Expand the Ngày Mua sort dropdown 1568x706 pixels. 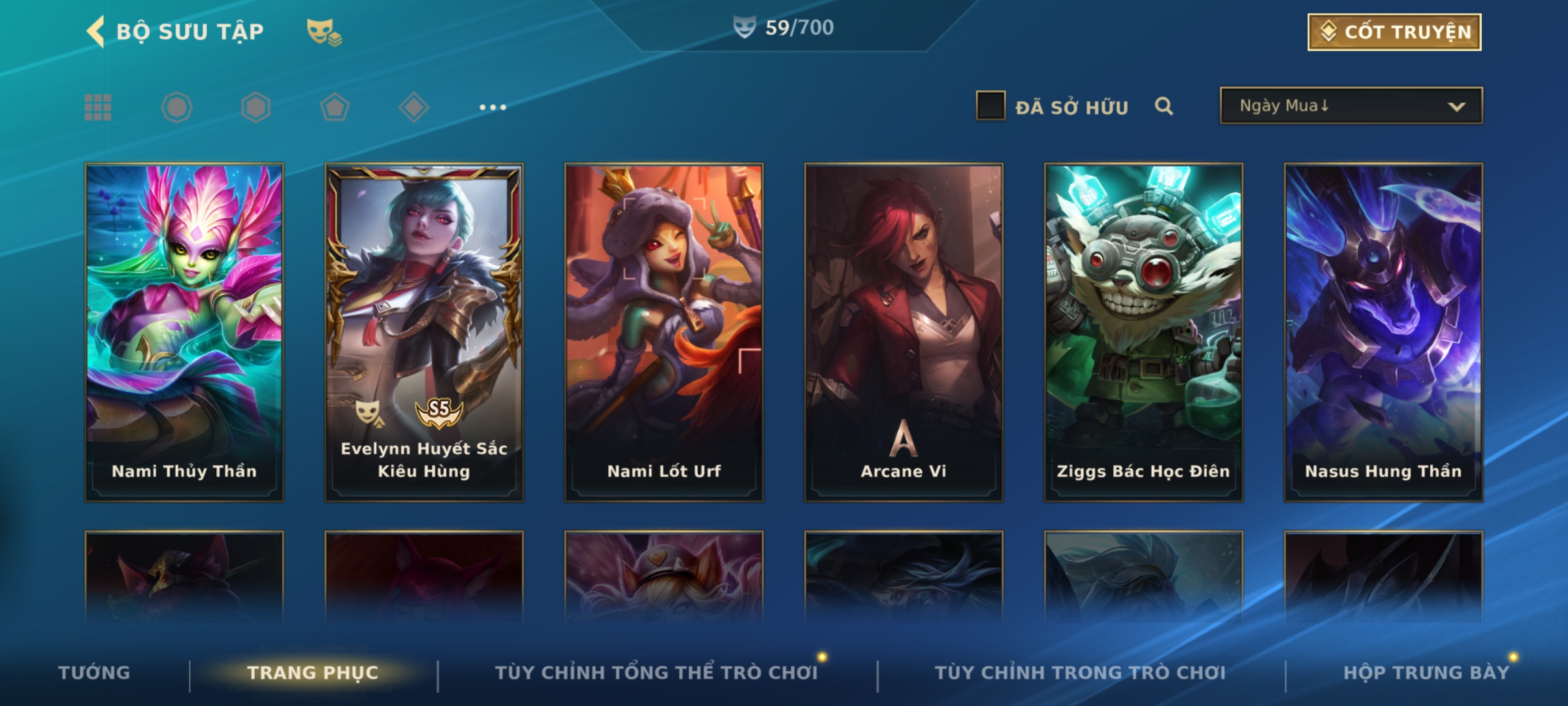click(x=1351, y=106)
